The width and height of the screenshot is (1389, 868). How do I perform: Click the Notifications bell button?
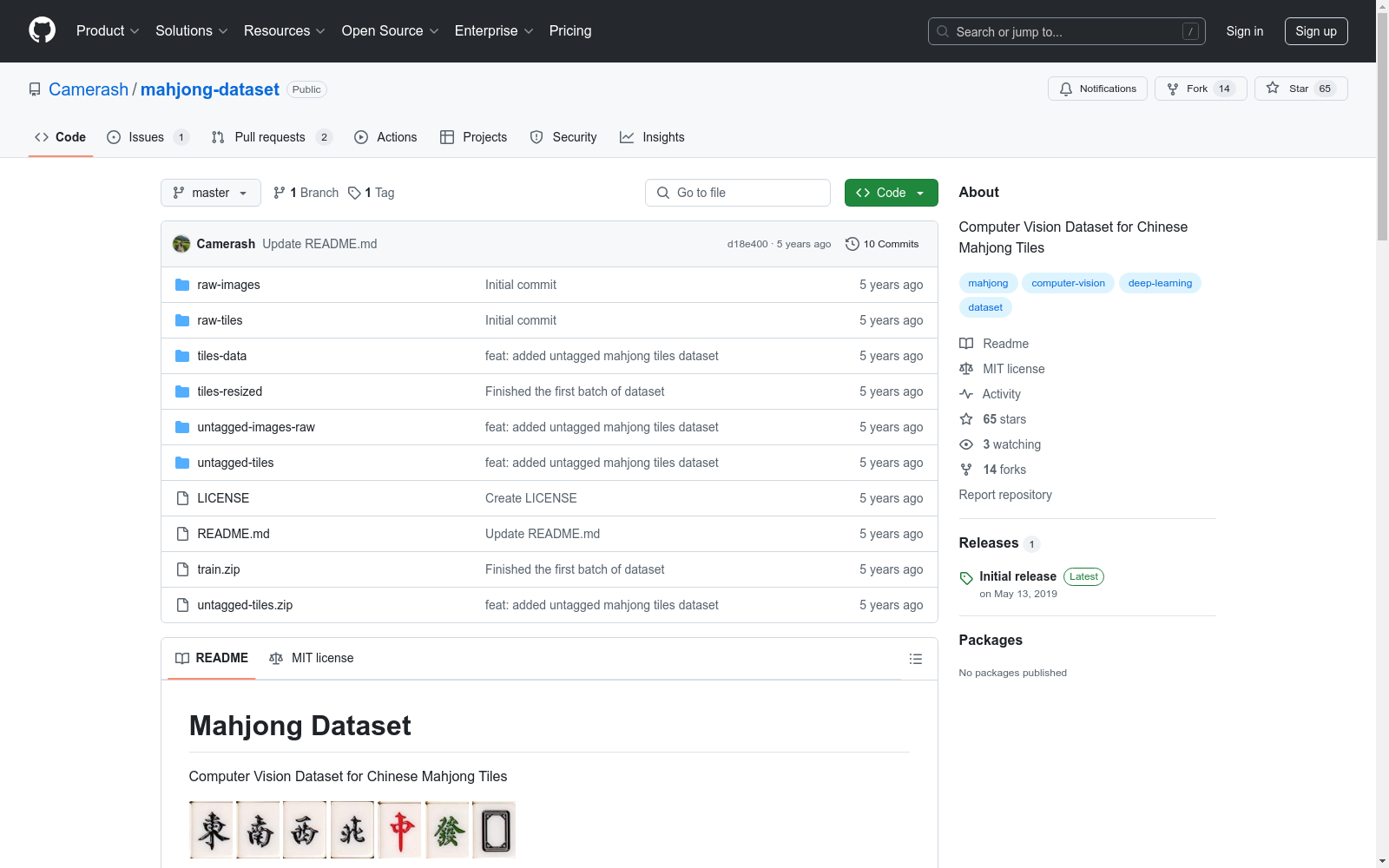tap(1097, 89)
